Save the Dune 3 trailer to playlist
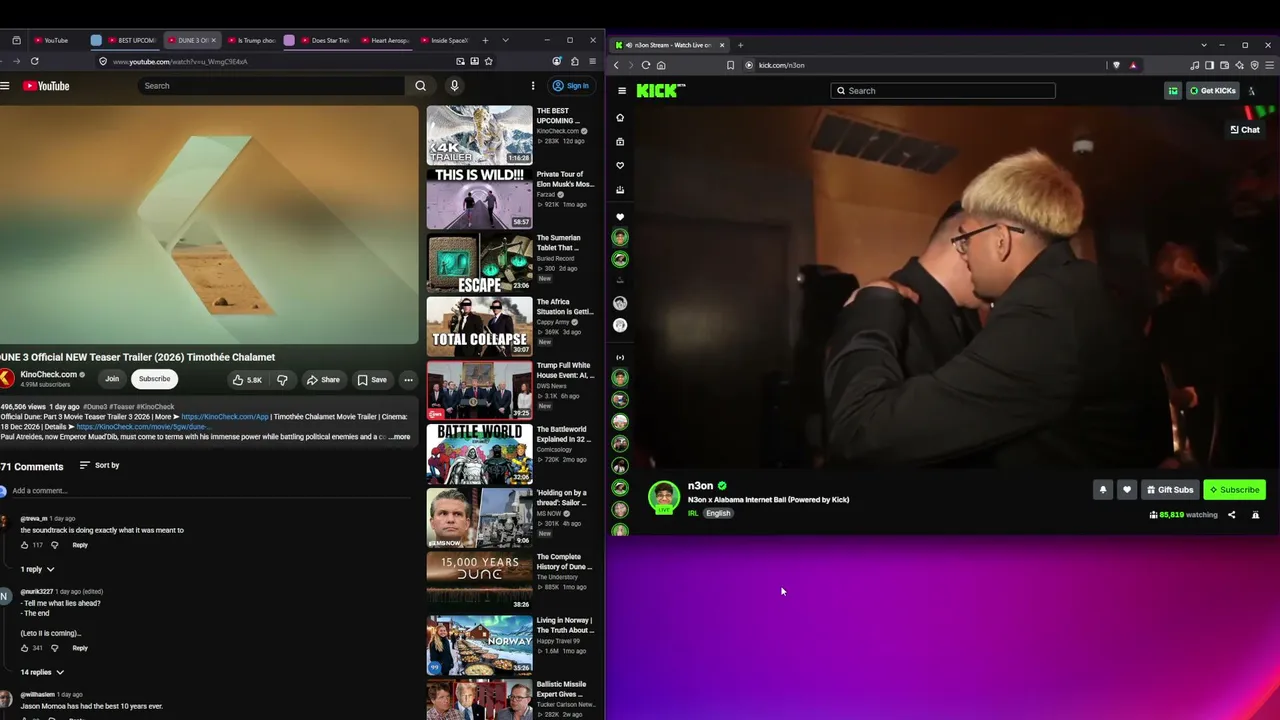1280x720 pixels. point(372,380)
